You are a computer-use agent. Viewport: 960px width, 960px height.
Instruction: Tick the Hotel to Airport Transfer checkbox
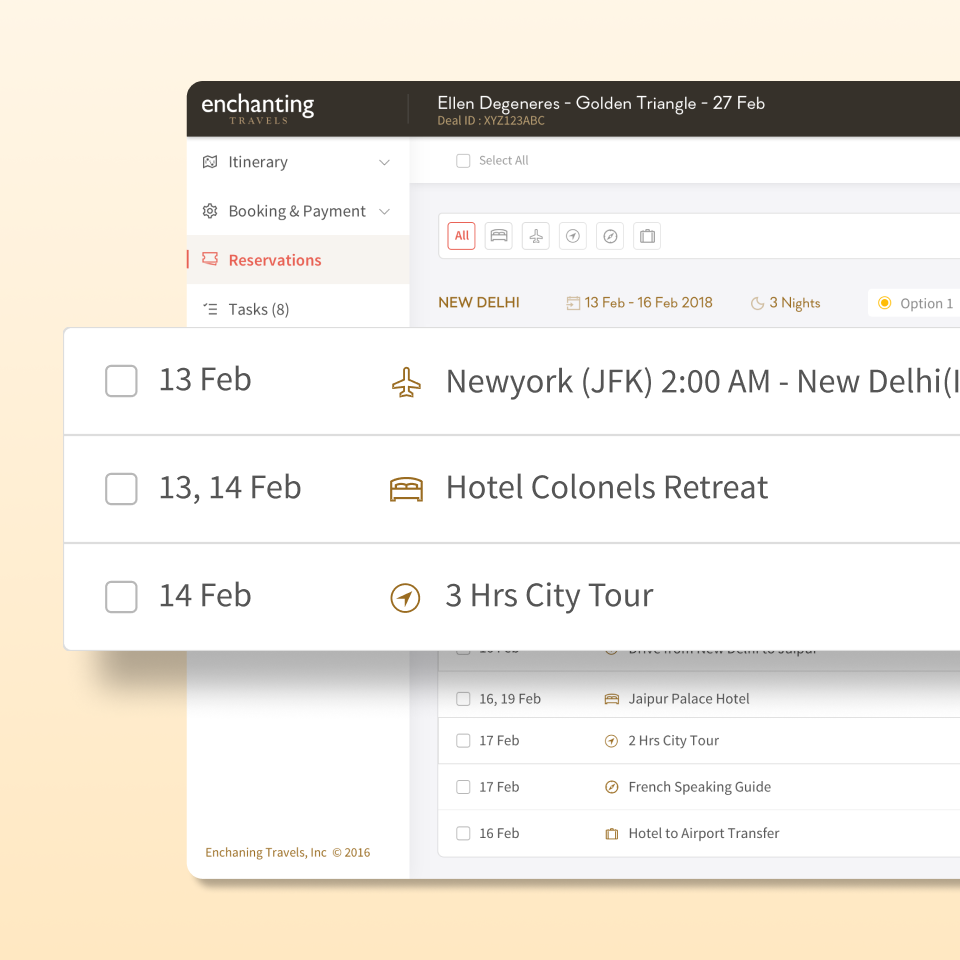[x=463, y=833]
